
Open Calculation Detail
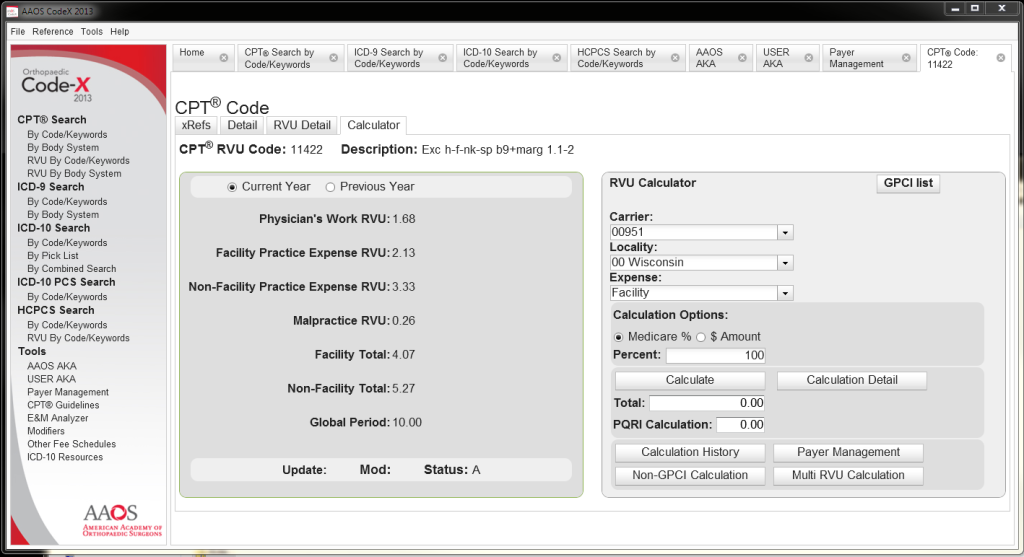tap(852, 380)
